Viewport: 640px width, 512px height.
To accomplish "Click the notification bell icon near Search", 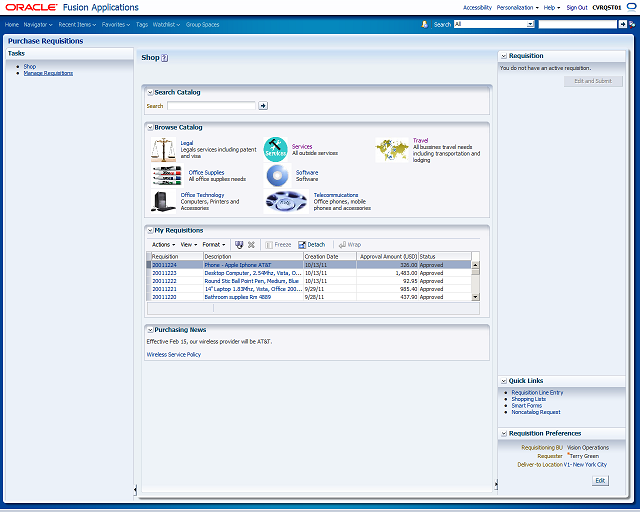I will [x=424, y=24].
